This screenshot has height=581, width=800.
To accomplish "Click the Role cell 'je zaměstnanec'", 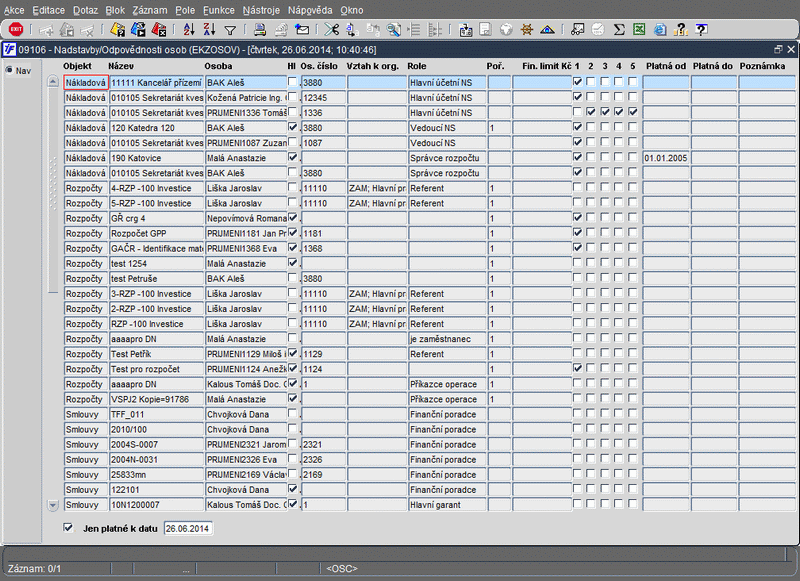I will [447, 339].
